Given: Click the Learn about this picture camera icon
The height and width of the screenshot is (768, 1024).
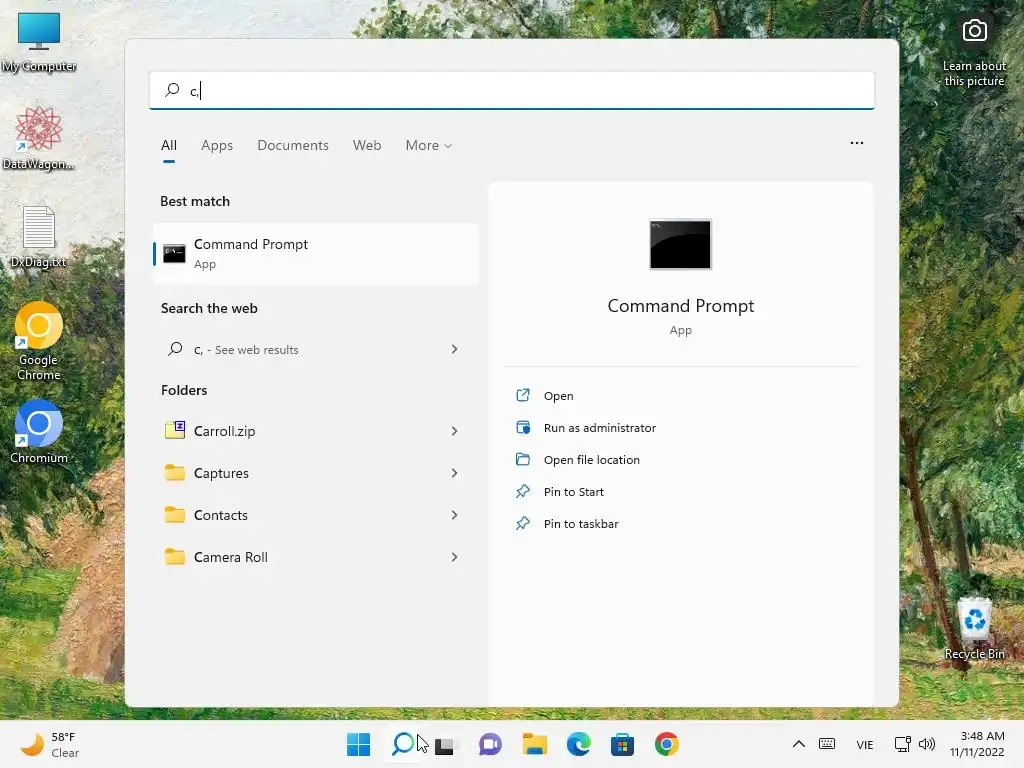Looking at the screenshot, I should point(974,31).
